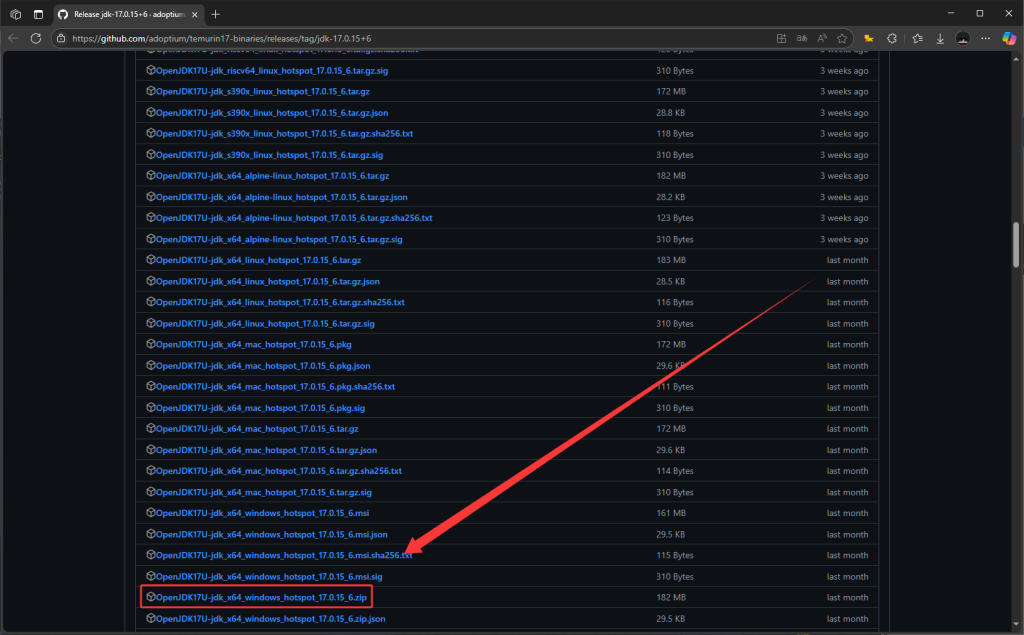Open a new tab with the plus button
Image resolution: width=1024 pixels, height=635 pixels.
(216, 14)
